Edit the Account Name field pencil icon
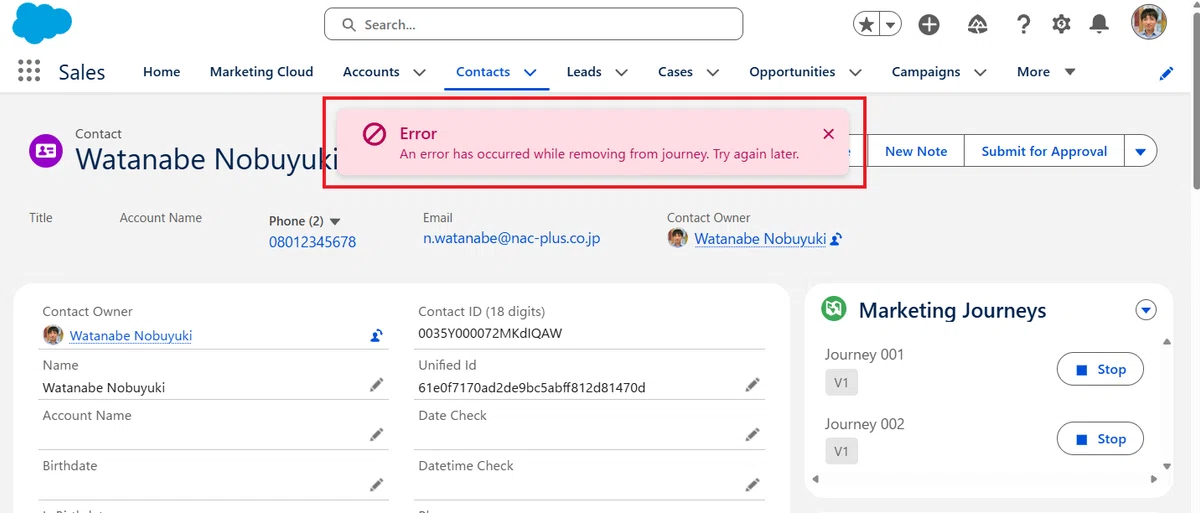Screen dimensions: 1200x513 [x=376, y=434]
